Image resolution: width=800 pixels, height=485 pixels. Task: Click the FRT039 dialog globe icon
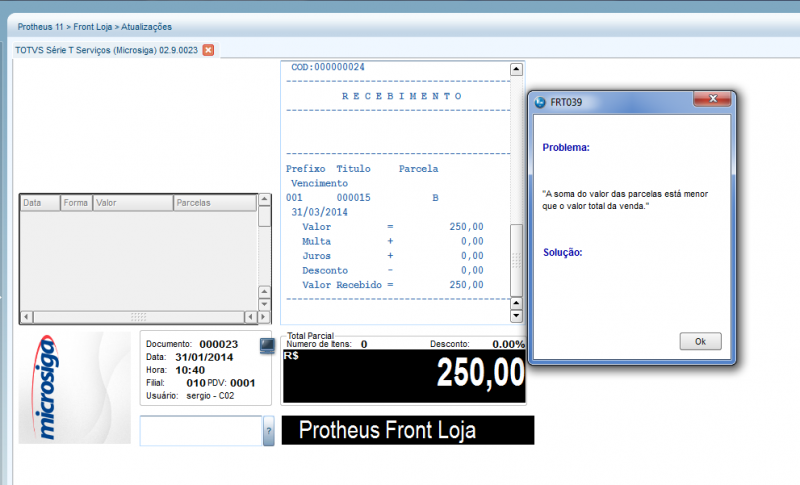pyautogui.click(x=540, y=102)
